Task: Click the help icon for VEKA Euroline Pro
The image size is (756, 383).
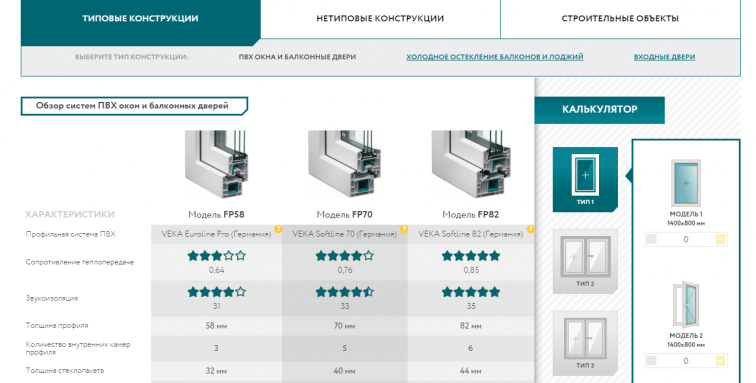Action: 278,229
